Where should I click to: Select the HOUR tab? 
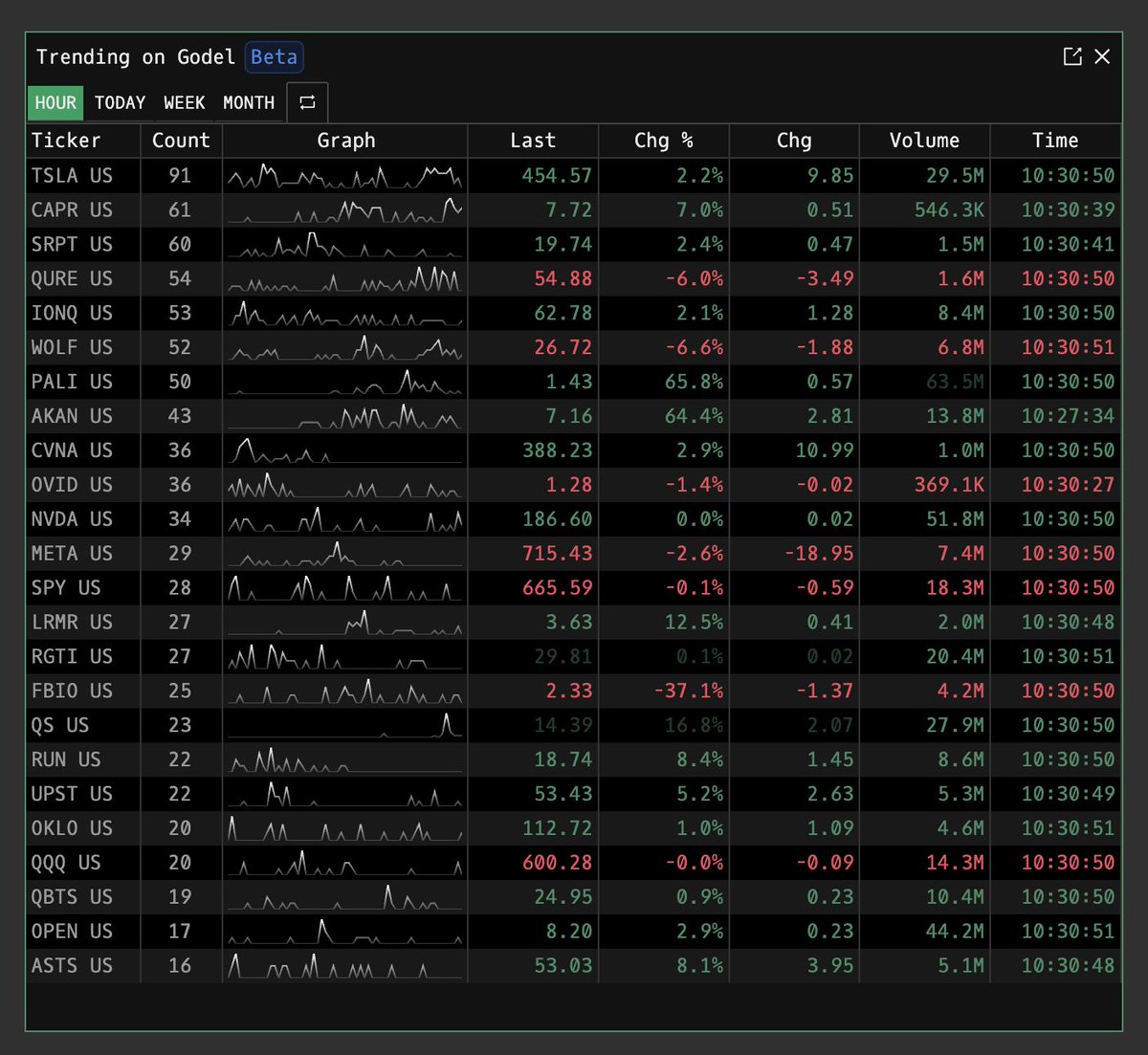(x=55, y=102)
